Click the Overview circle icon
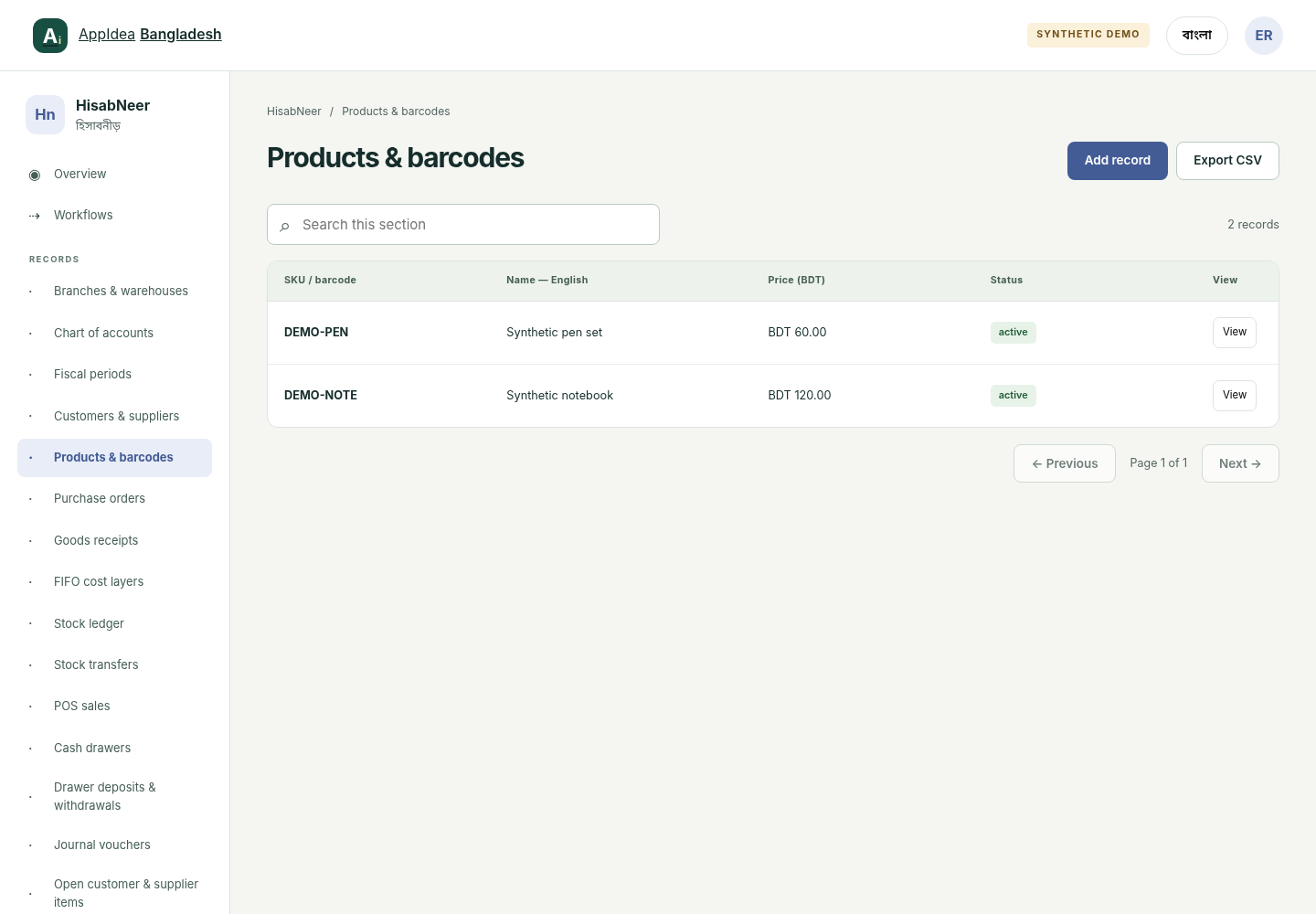 35,175
